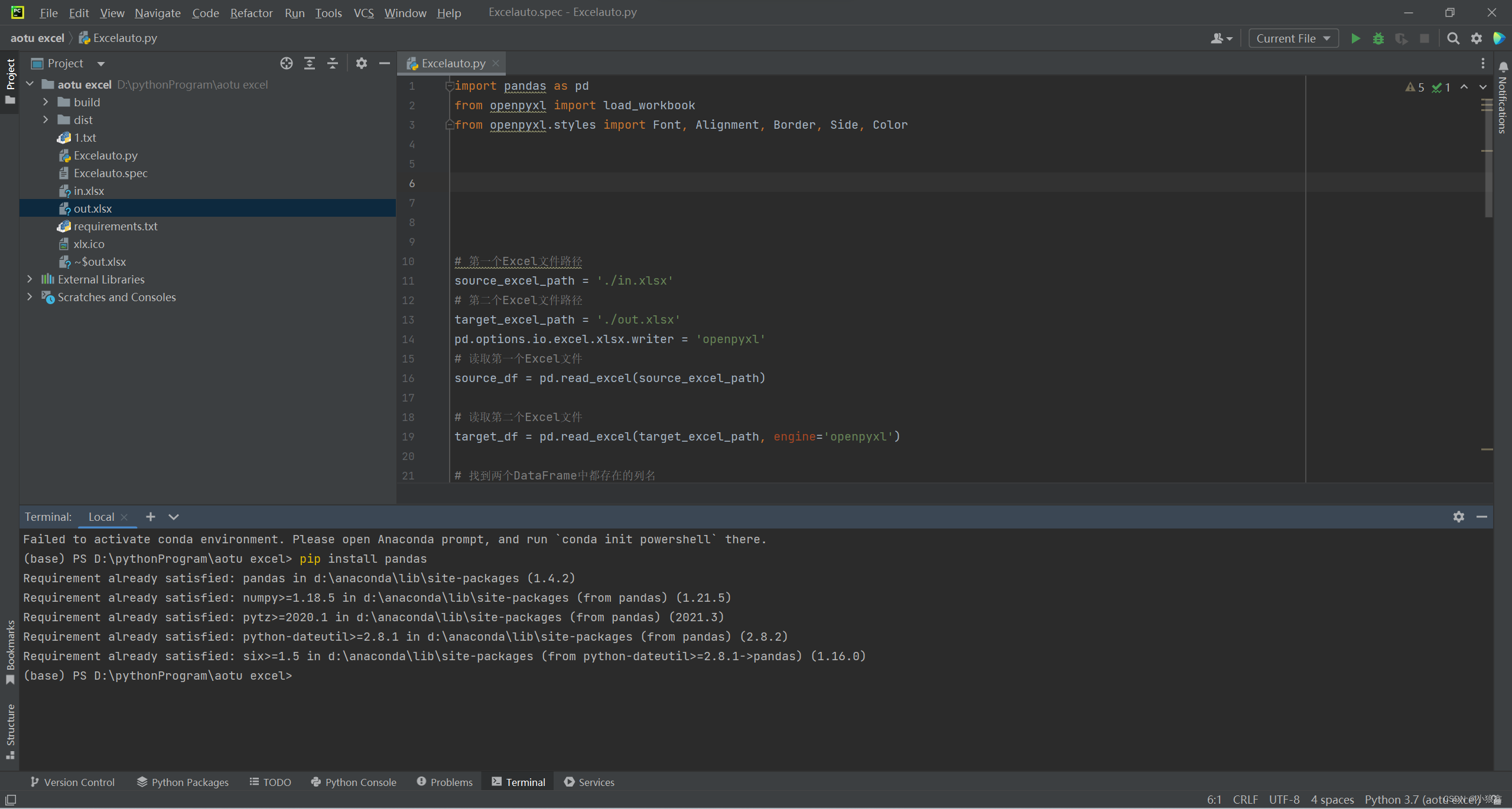The height and width of the screenshot is (809, 1512).
Task: Run the current file with green play icon
Action: [x=1355, y=38]
